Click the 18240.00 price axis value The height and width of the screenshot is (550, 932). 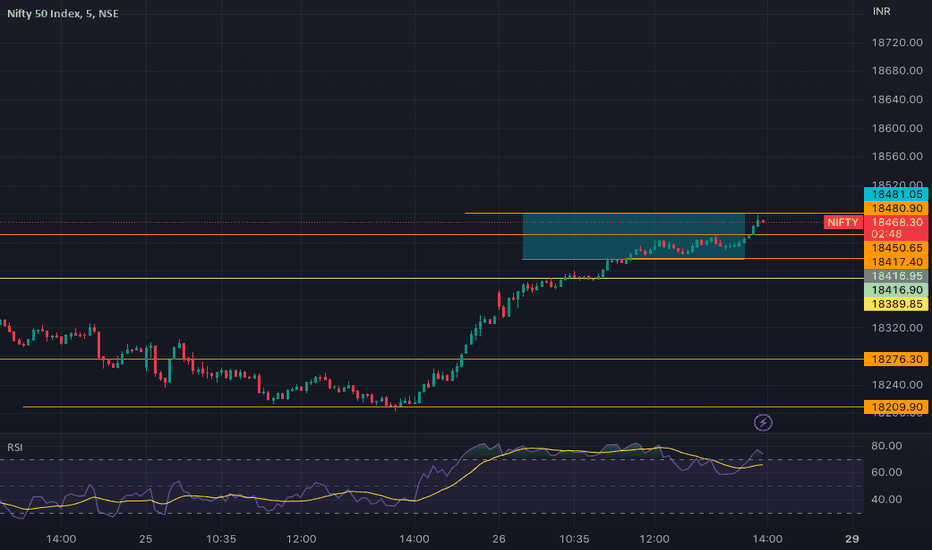tap(897, 385)
